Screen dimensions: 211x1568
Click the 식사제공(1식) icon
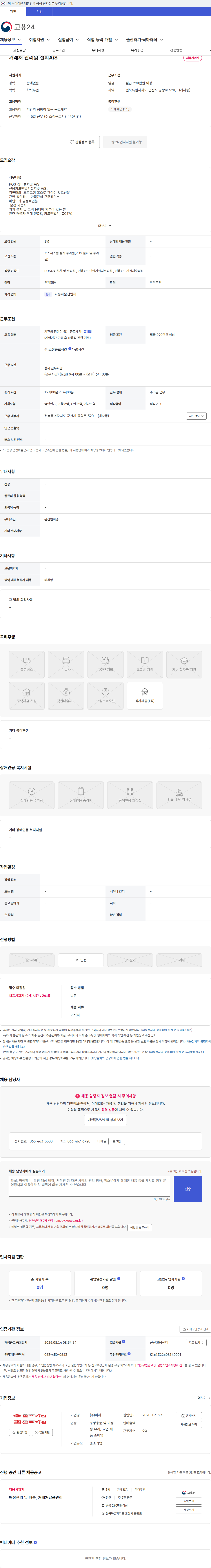145,696
